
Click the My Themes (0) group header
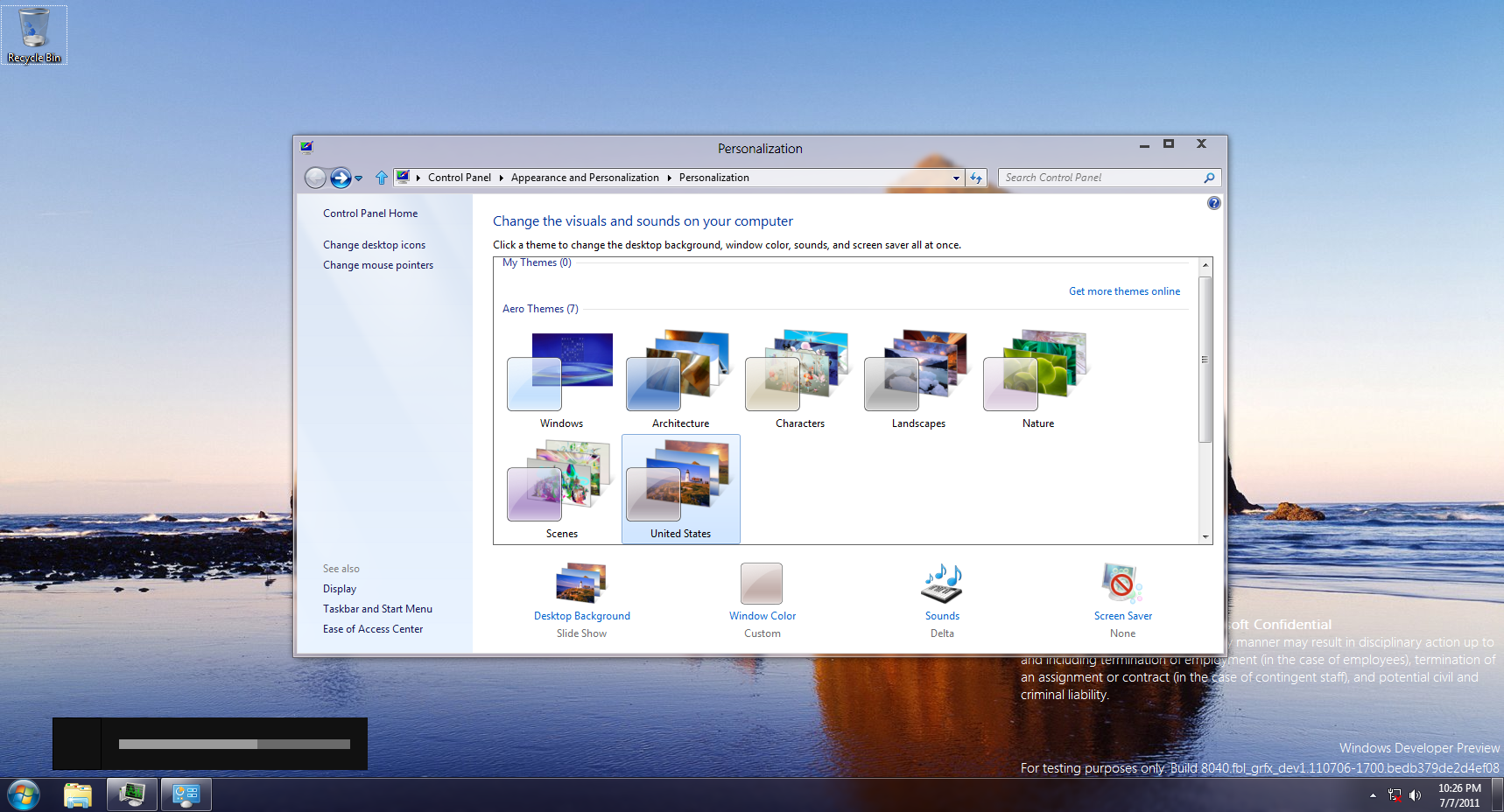pyautogui.click(x=537, y=262)
